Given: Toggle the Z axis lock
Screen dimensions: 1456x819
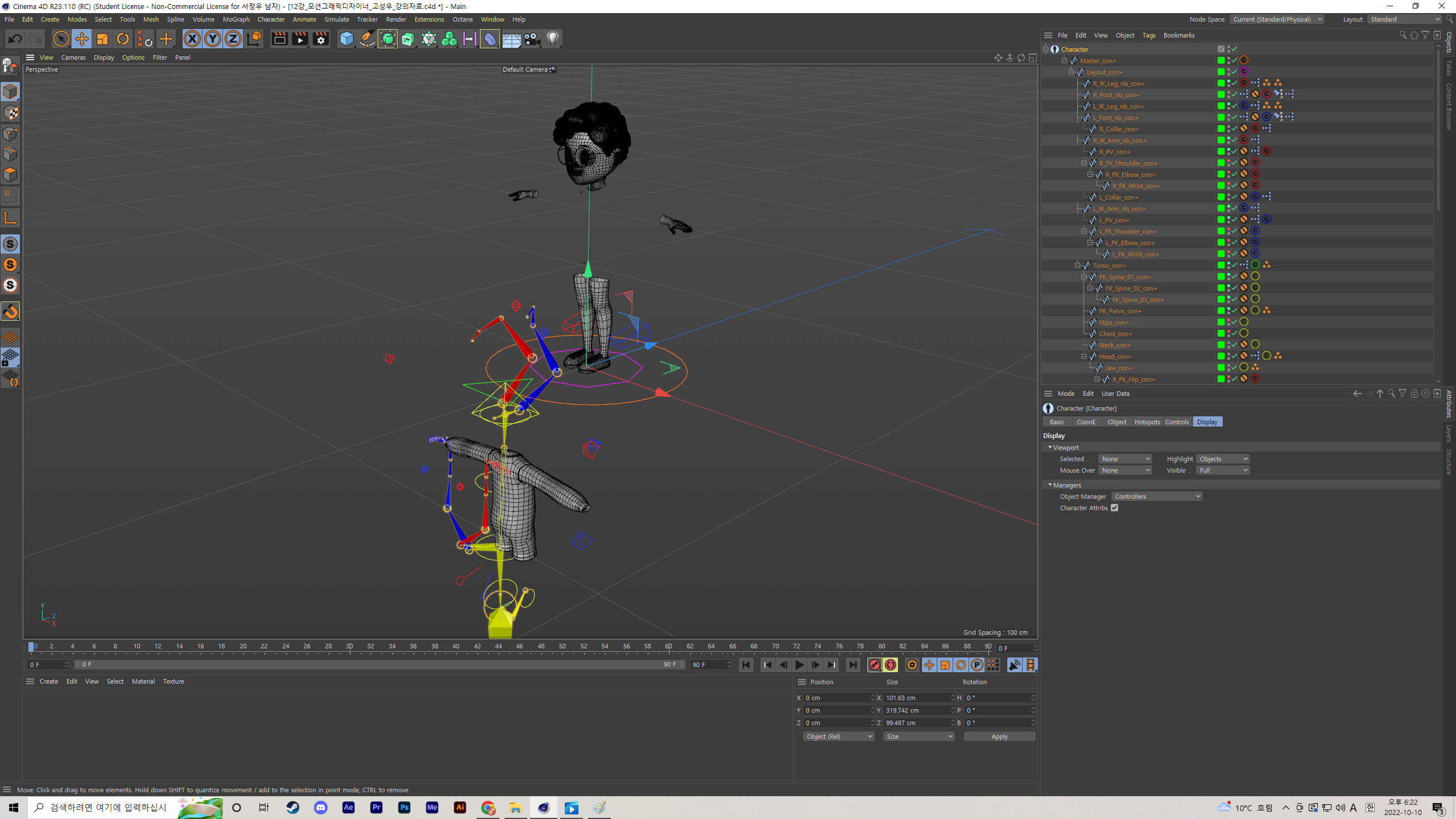Looking at the screenshot, I should pyautogui.click(x=233, y=39).
